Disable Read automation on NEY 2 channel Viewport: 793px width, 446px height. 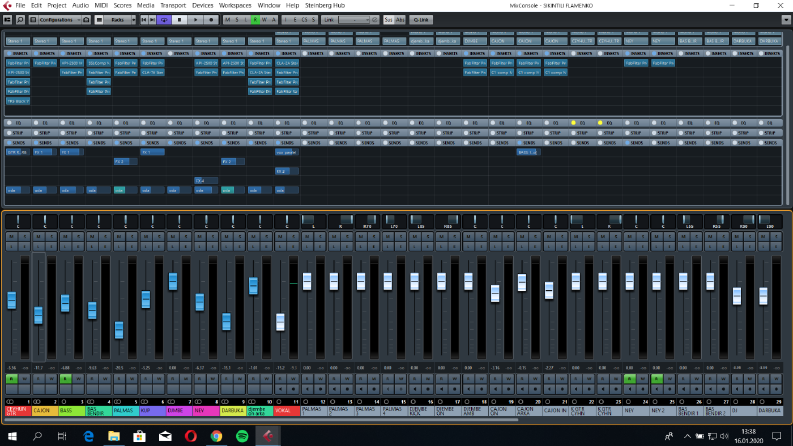[656, 379]
